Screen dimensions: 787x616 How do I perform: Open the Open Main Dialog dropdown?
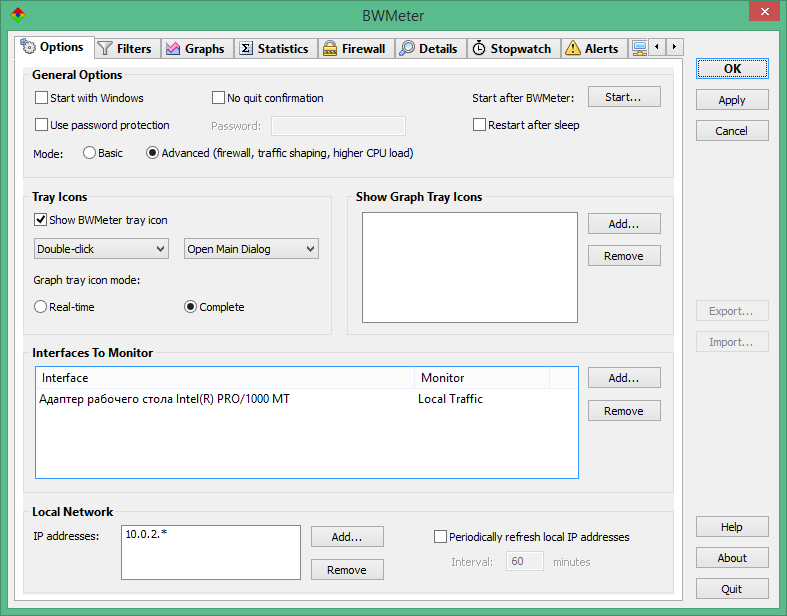251,249
